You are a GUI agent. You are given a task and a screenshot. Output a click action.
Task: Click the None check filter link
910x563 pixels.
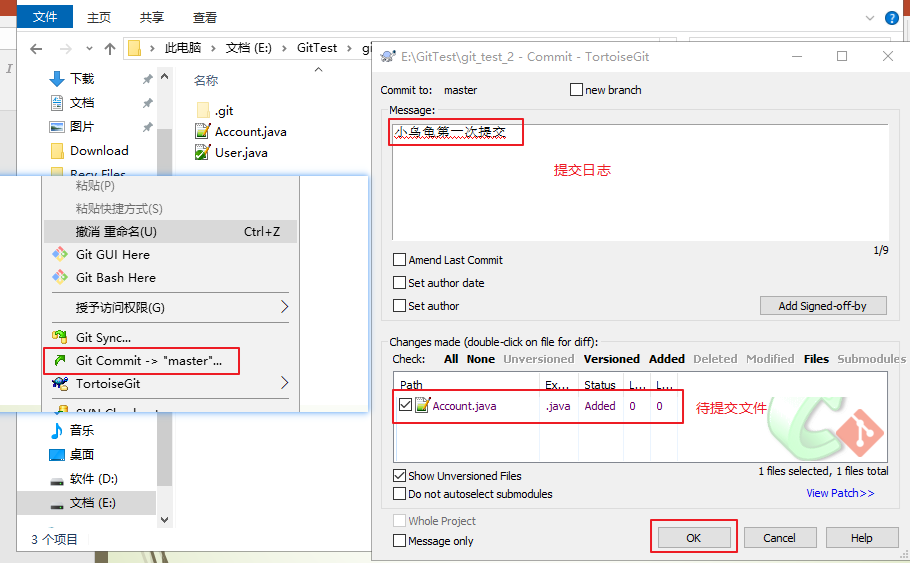click(481, 359)
